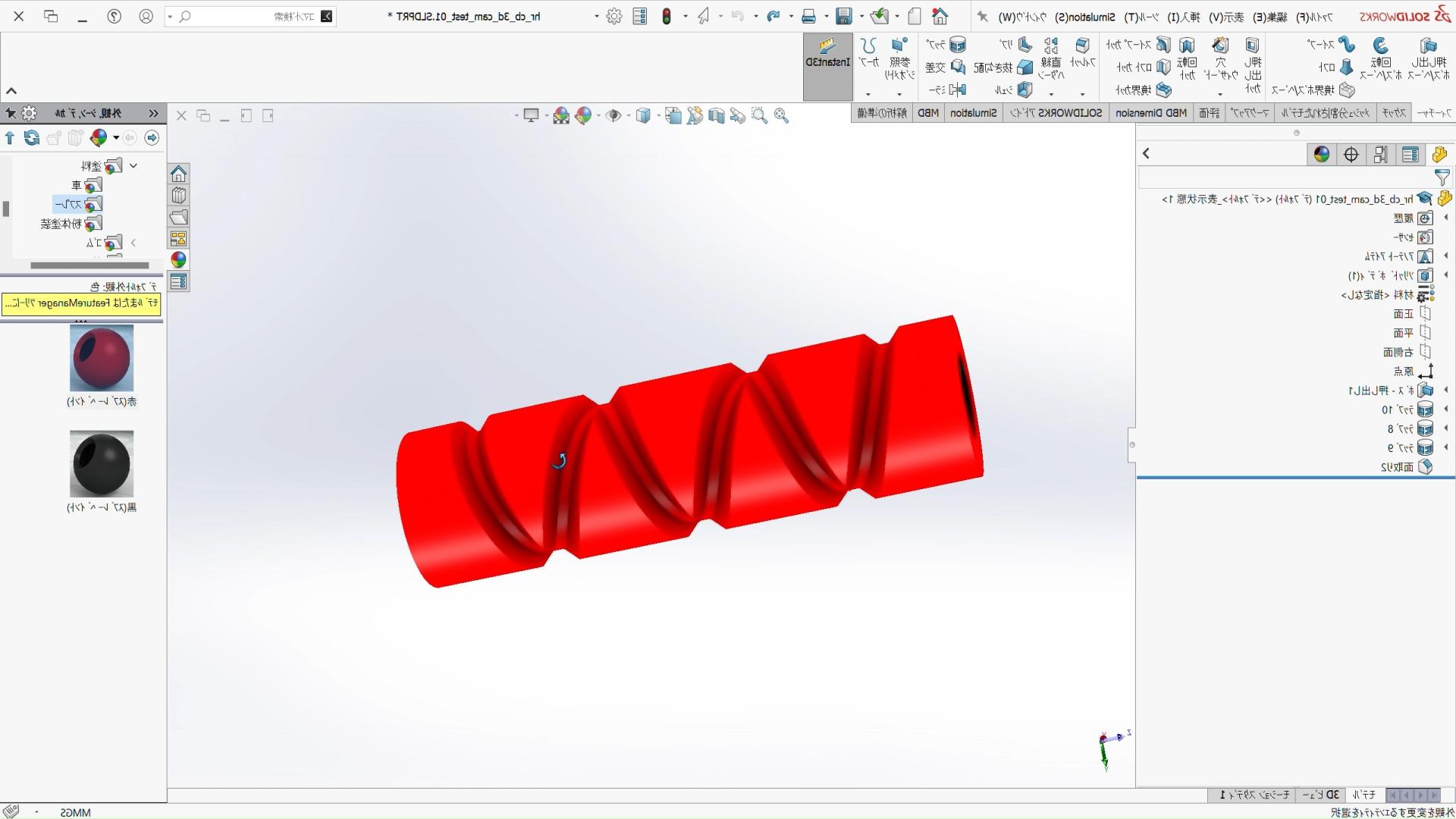Open the dropdown arrow under 穴ウィザード

tap(1220, 94)
